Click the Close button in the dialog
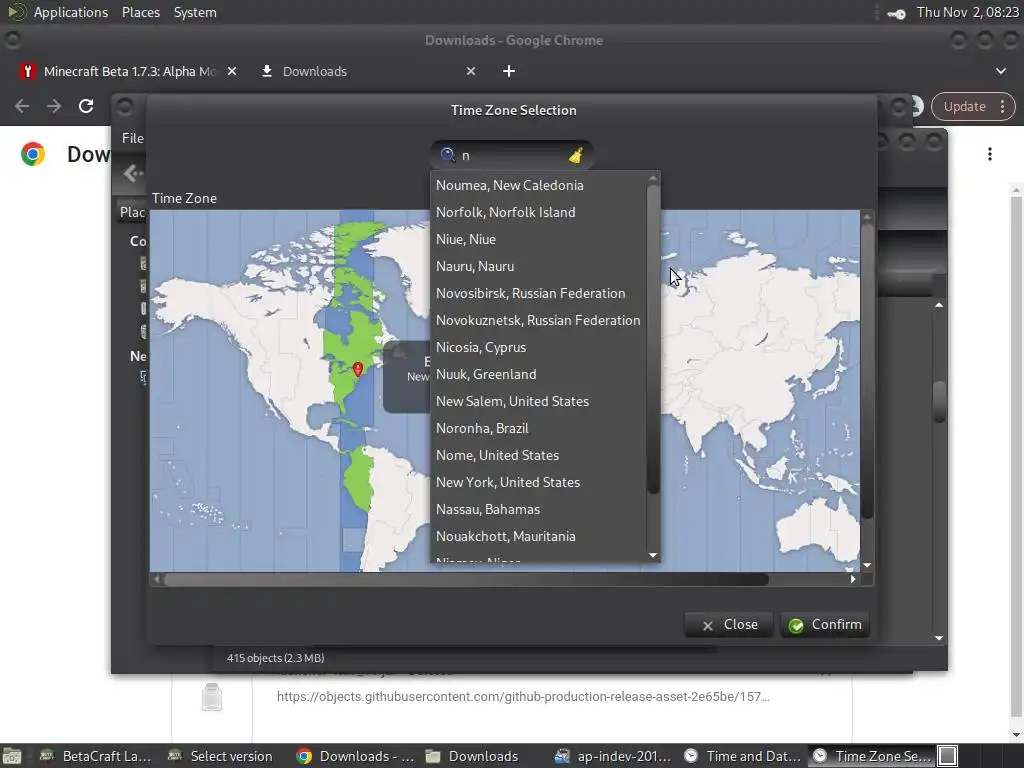1024x768 pixels. (x=729, y=625)
